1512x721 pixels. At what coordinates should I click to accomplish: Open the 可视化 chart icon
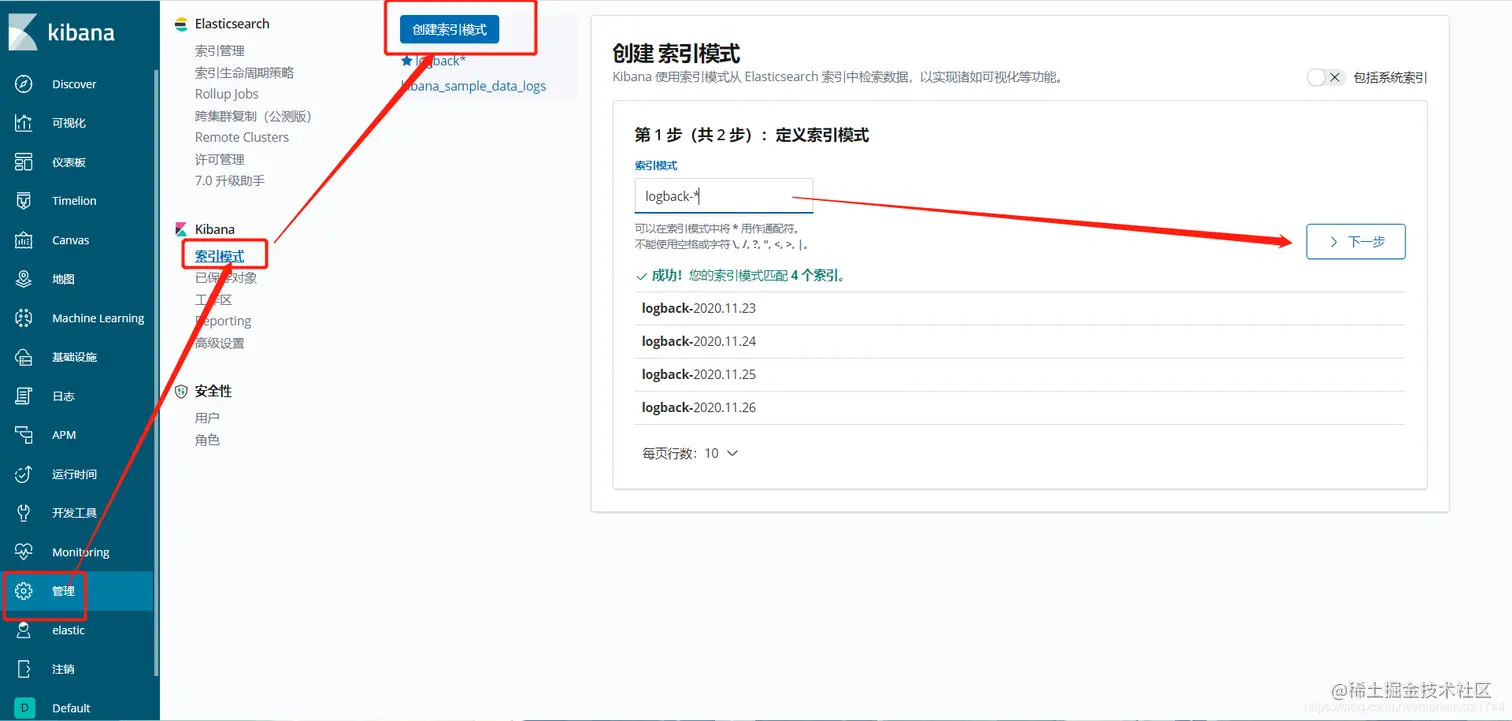[x=24, y=123]
